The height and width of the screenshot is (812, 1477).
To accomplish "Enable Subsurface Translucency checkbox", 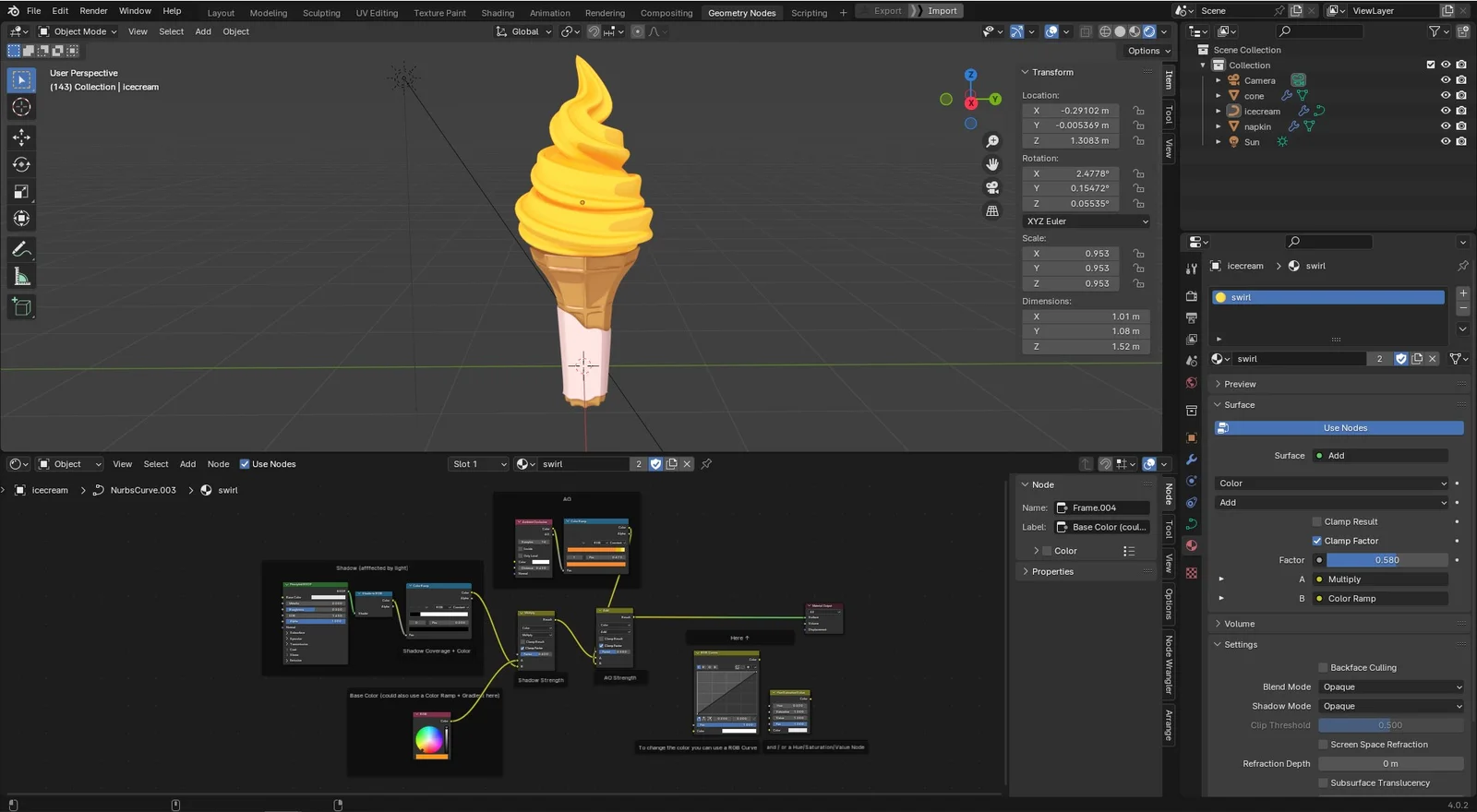I will click(1323, 783).
